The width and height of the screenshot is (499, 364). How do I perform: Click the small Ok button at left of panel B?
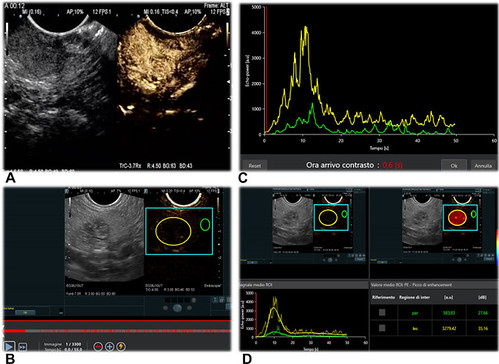click(x=25, y=313)
